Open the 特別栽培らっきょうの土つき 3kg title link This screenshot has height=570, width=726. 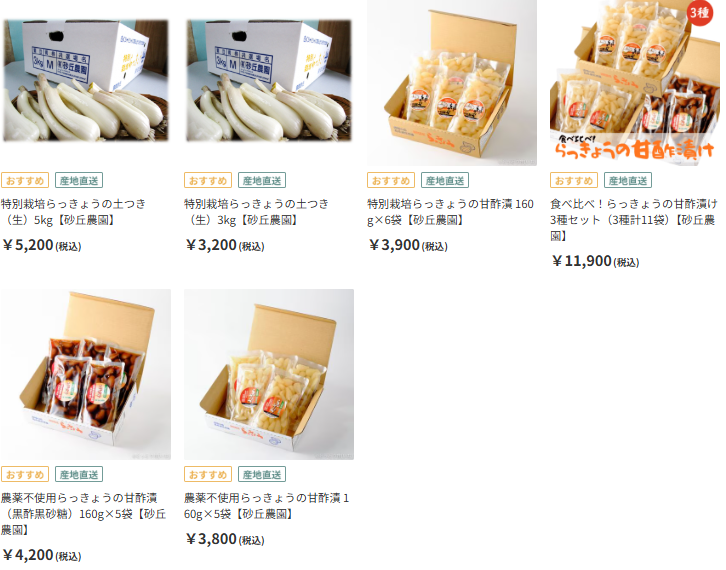pyautogui.click(x=257, y=212)
